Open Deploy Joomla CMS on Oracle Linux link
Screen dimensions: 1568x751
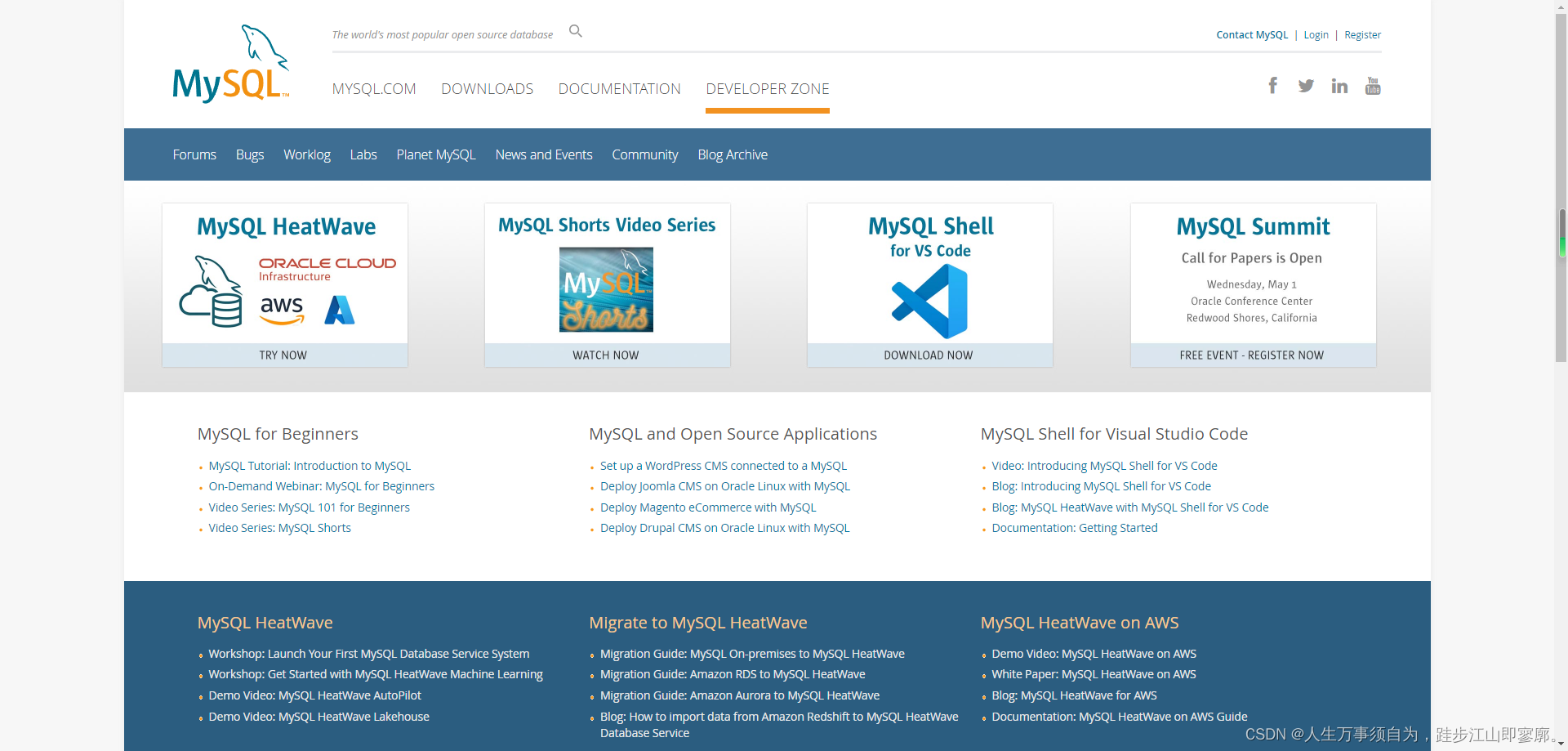coord(725,486)
